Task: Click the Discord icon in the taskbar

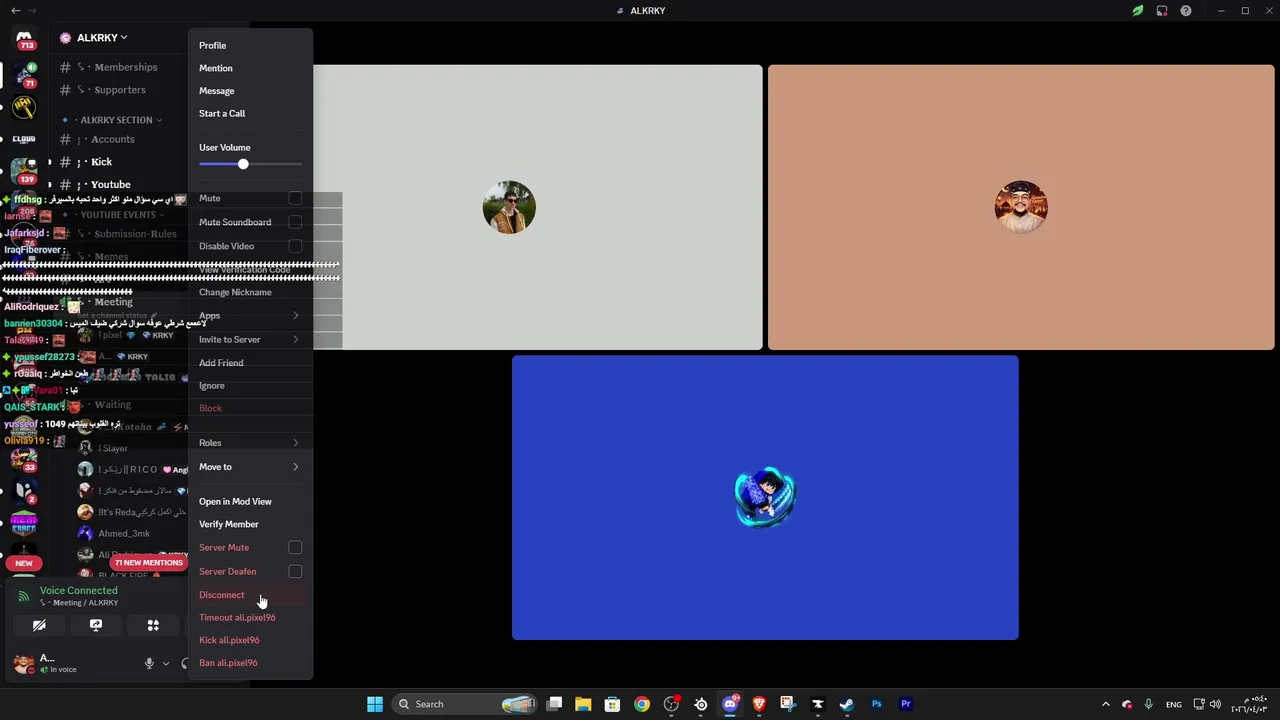Action: click(x=730, y=704)
